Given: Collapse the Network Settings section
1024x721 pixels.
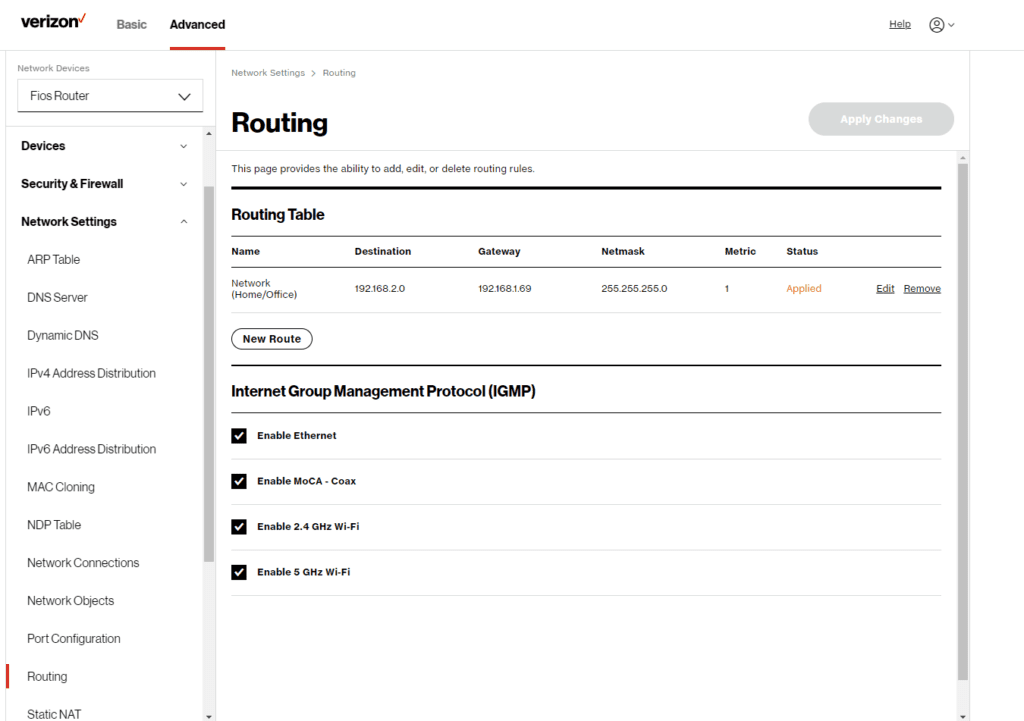Looking at the screenshot, I should point(104,221).
